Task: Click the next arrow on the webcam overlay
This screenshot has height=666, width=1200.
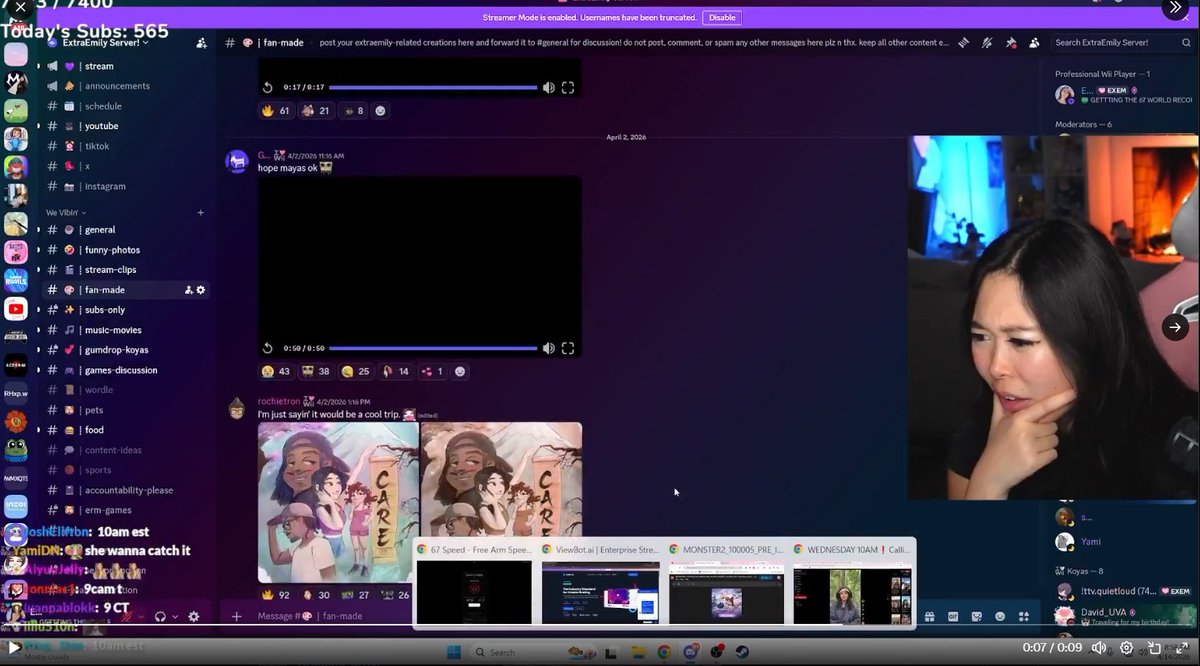Action: [x=1175, y=327]
